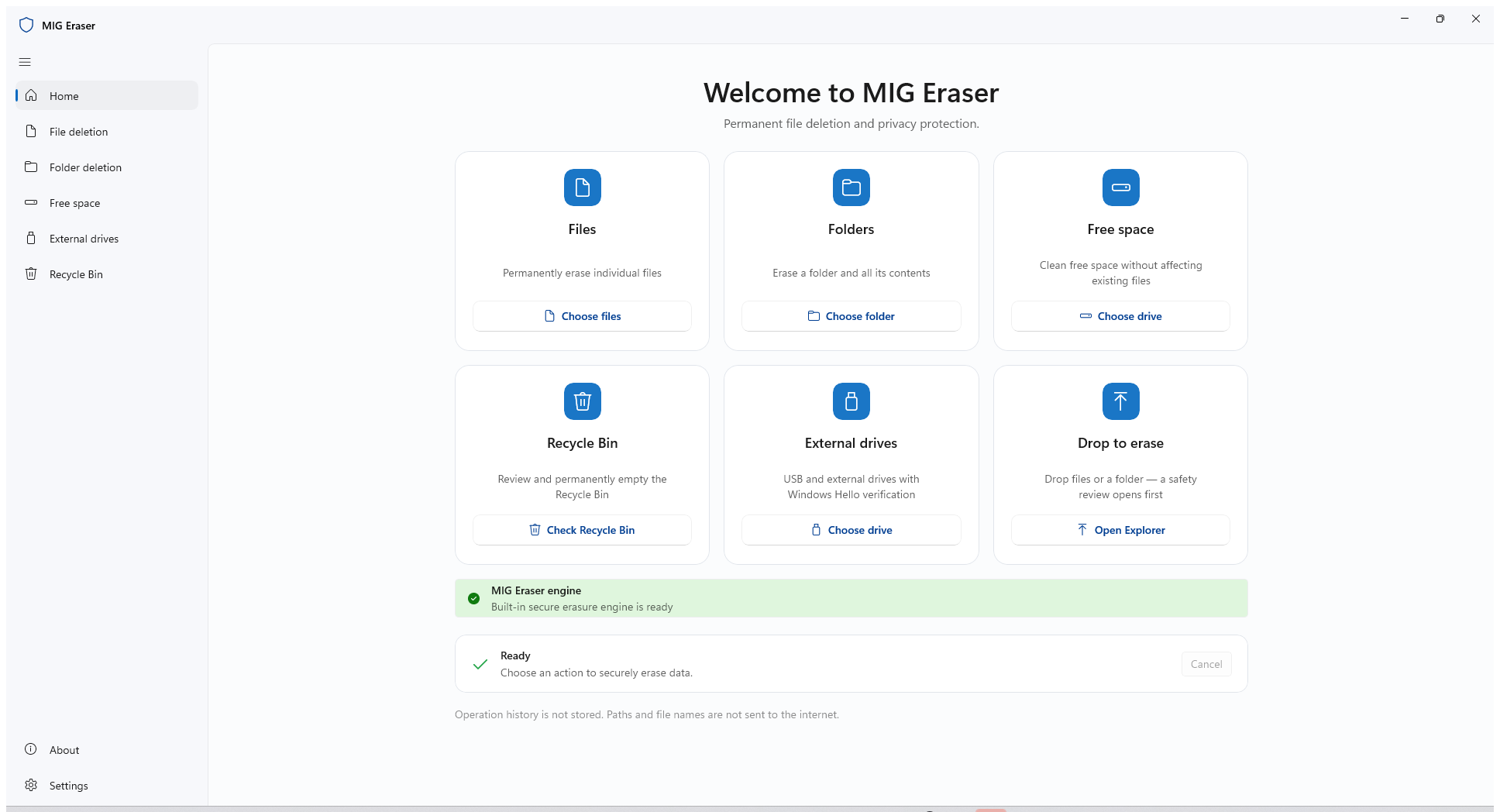
Task: Click Choose drive under External drives
Action: (x=851, y=530)
